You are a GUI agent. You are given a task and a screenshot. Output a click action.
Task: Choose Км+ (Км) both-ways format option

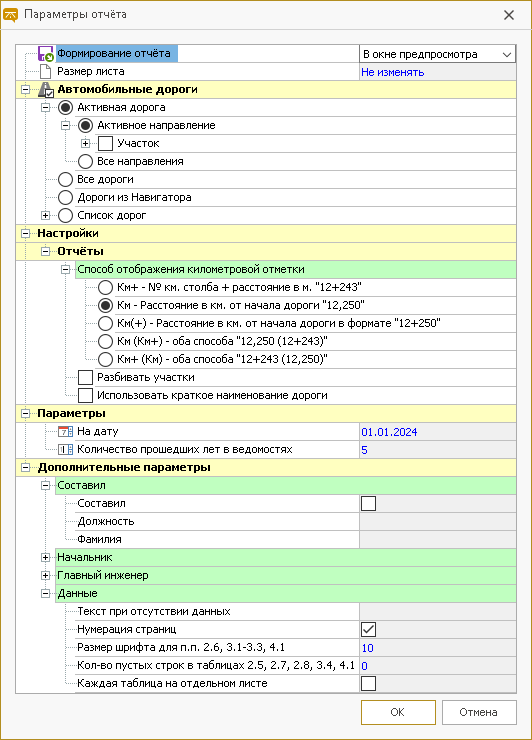coord(105,359)
